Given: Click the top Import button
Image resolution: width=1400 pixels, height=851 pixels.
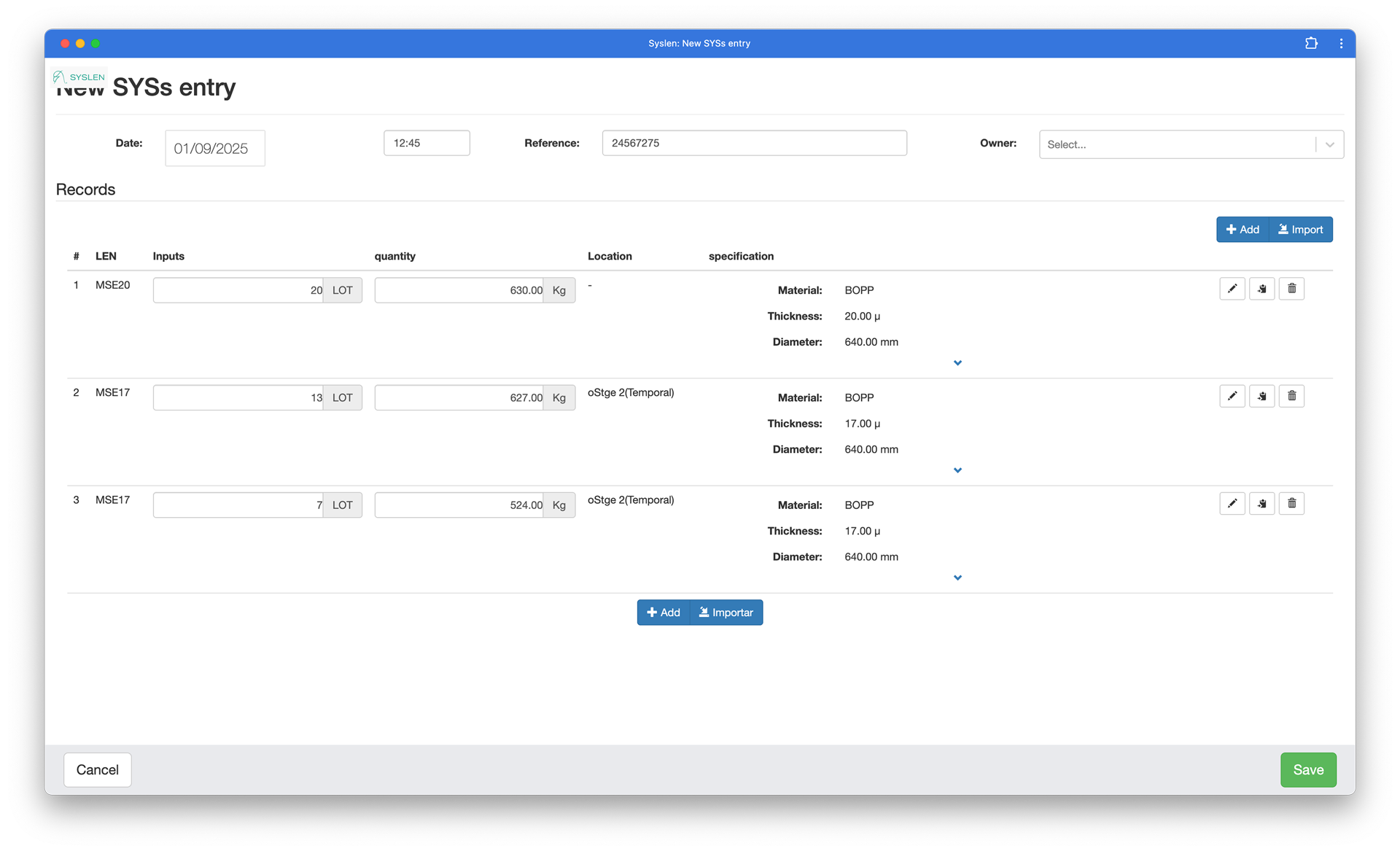Looking at the screenshot, I should (x=1301, y=229).
